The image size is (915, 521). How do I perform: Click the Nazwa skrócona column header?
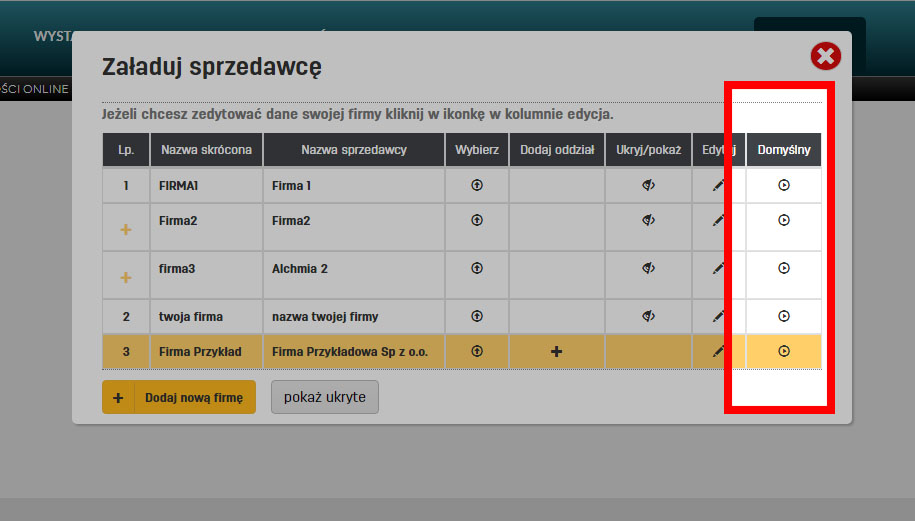(206, 150)
